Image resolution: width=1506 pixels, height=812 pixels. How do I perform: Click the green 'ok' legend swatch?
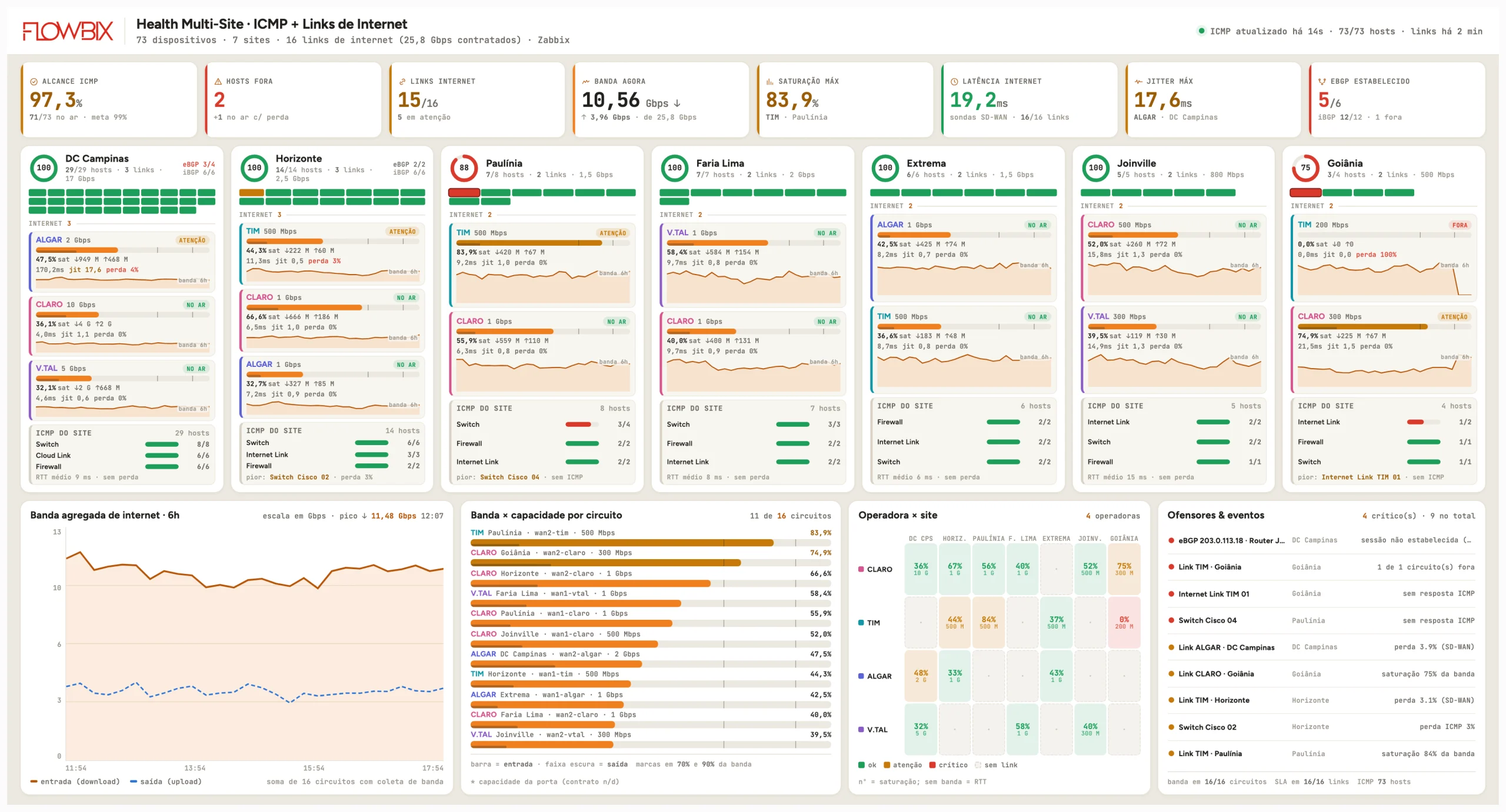click(x=862, y=765)
